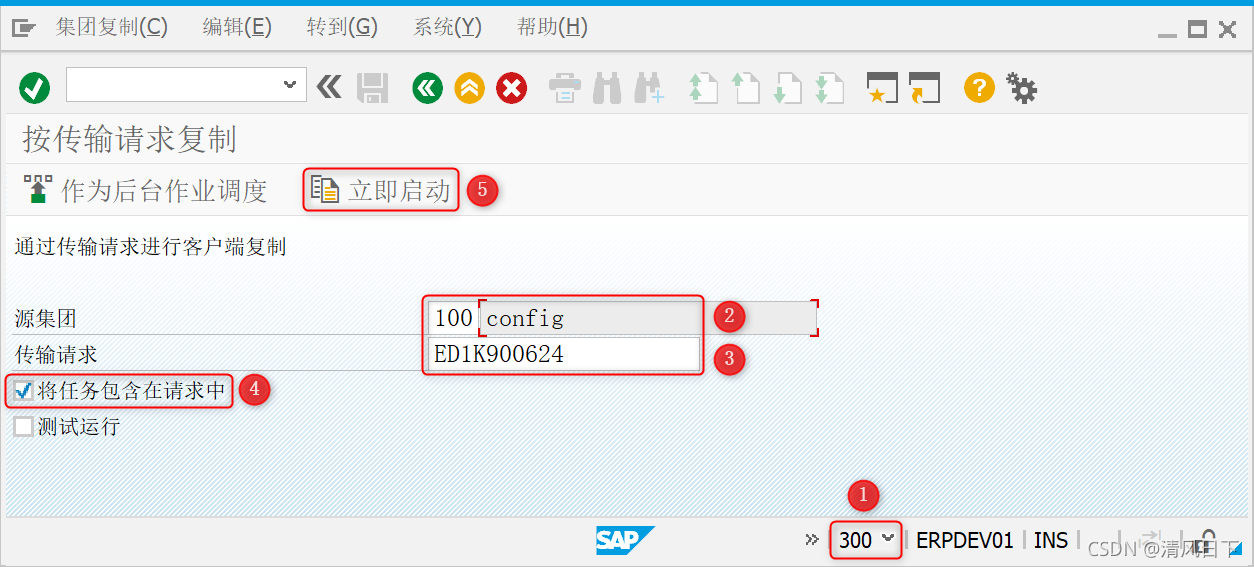Image resolution: width=1254 pixels, height=567 pixels.
Task: Click the 源集团 label
Action: click(46, 319)
